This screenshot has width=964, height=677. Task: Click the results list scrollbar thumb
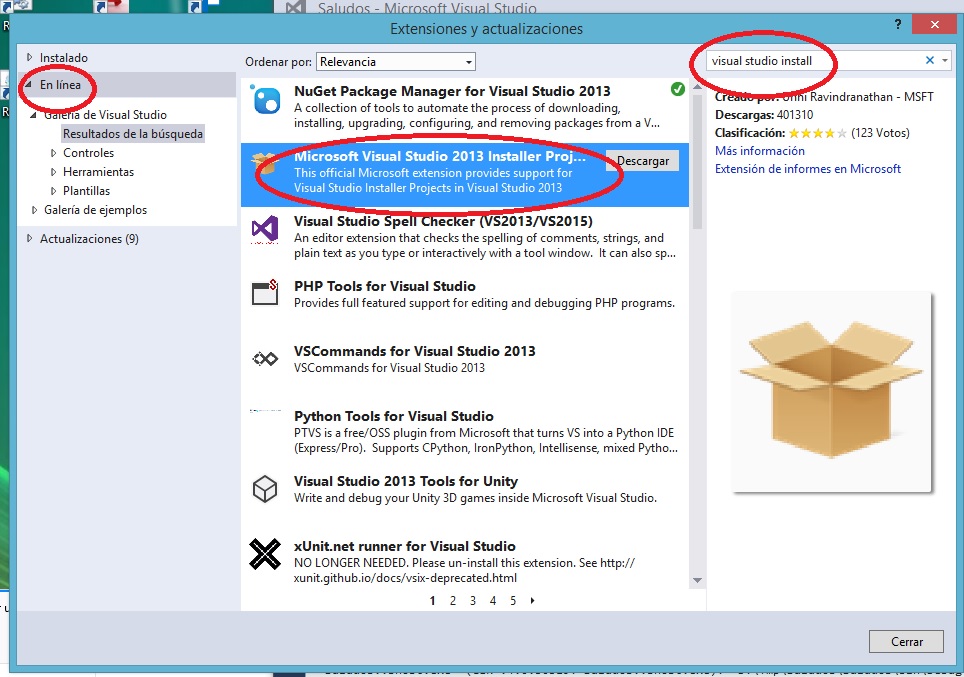point(697,163)
